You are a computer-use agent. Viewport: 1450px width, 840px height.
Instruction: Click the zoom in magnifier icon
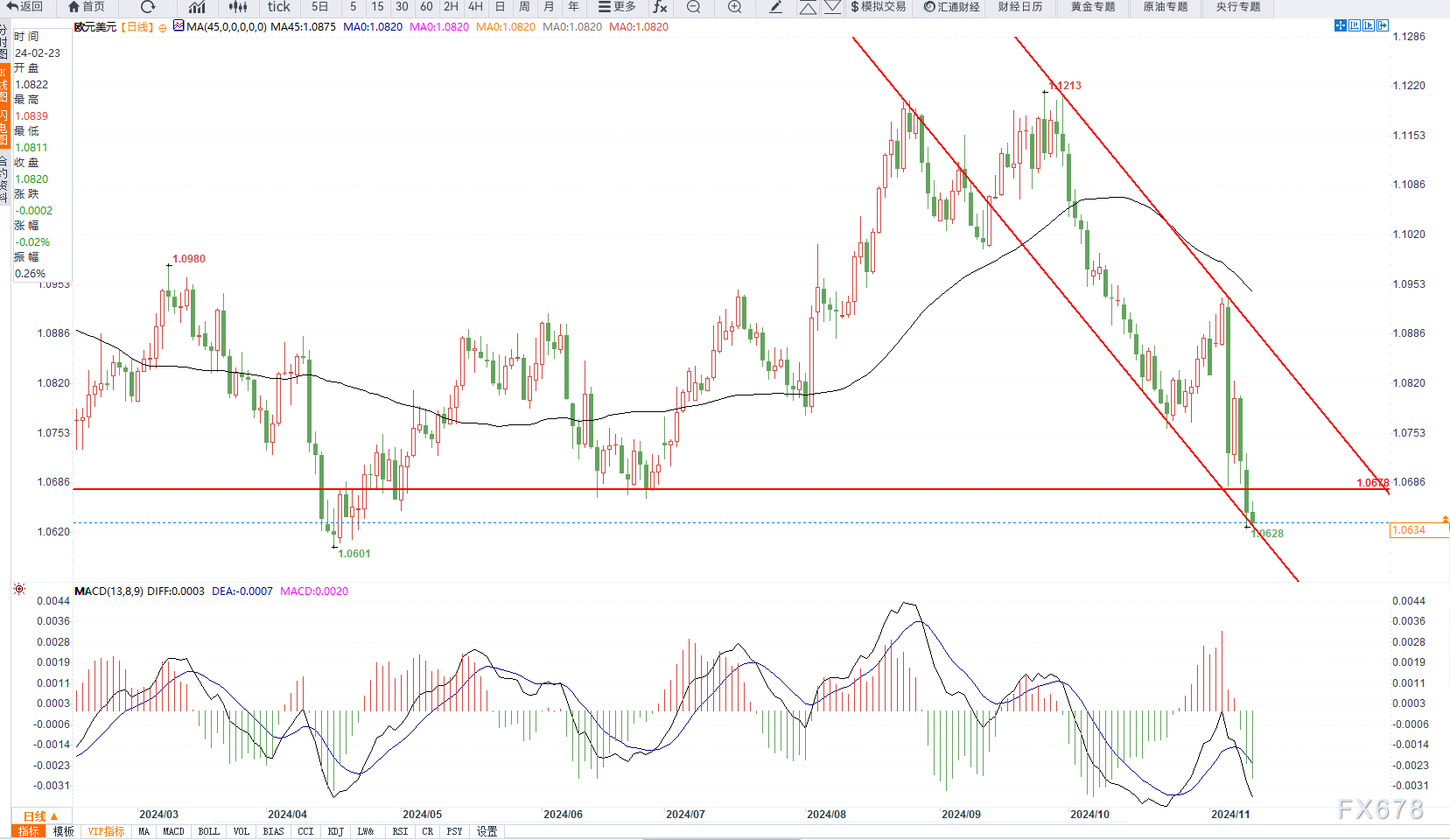734,7
